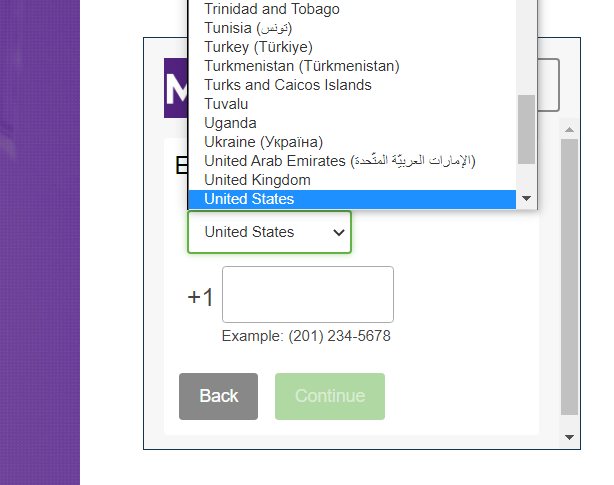This screenshot has height=485, width=614.
Task: Pick Turkmenistan from the country list
Action: pos(301,66)
